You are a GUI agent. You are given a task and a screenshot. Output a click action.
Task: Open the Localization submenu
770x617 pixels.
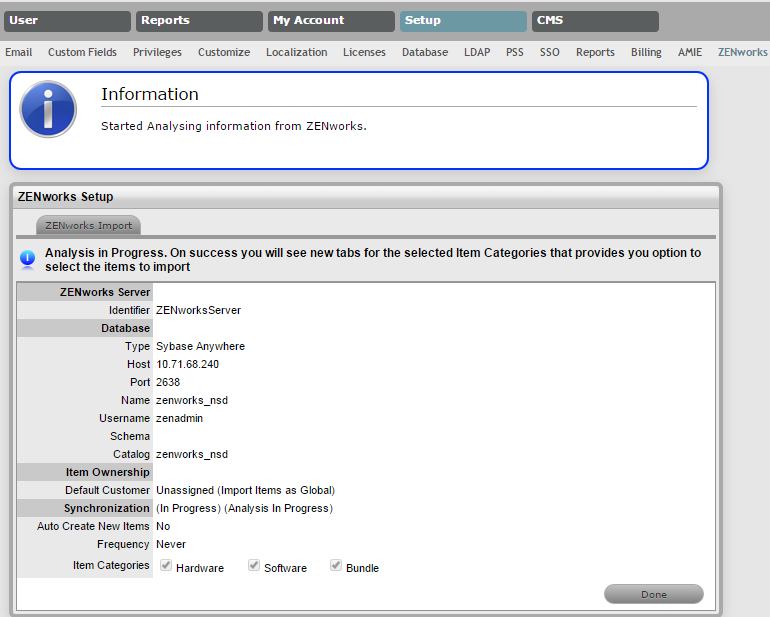pos(296,52)
